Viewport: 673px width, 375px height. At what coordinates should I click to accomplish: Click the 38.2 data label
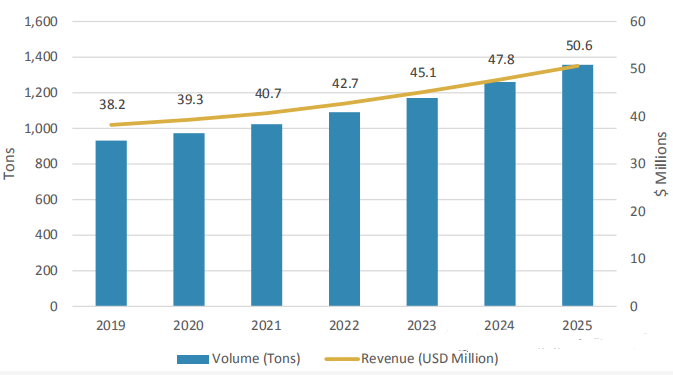tap(112, 104)
